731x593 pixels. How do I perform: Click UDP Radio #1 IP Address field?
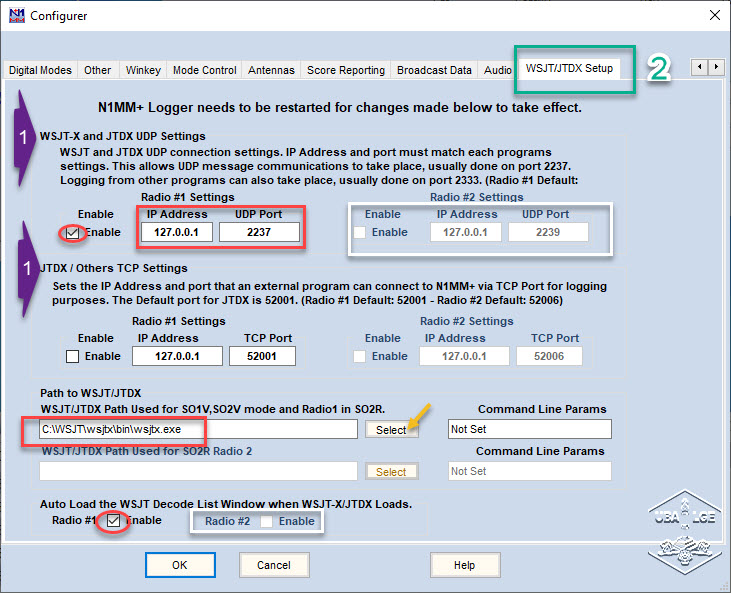click(x=177, y=232)
